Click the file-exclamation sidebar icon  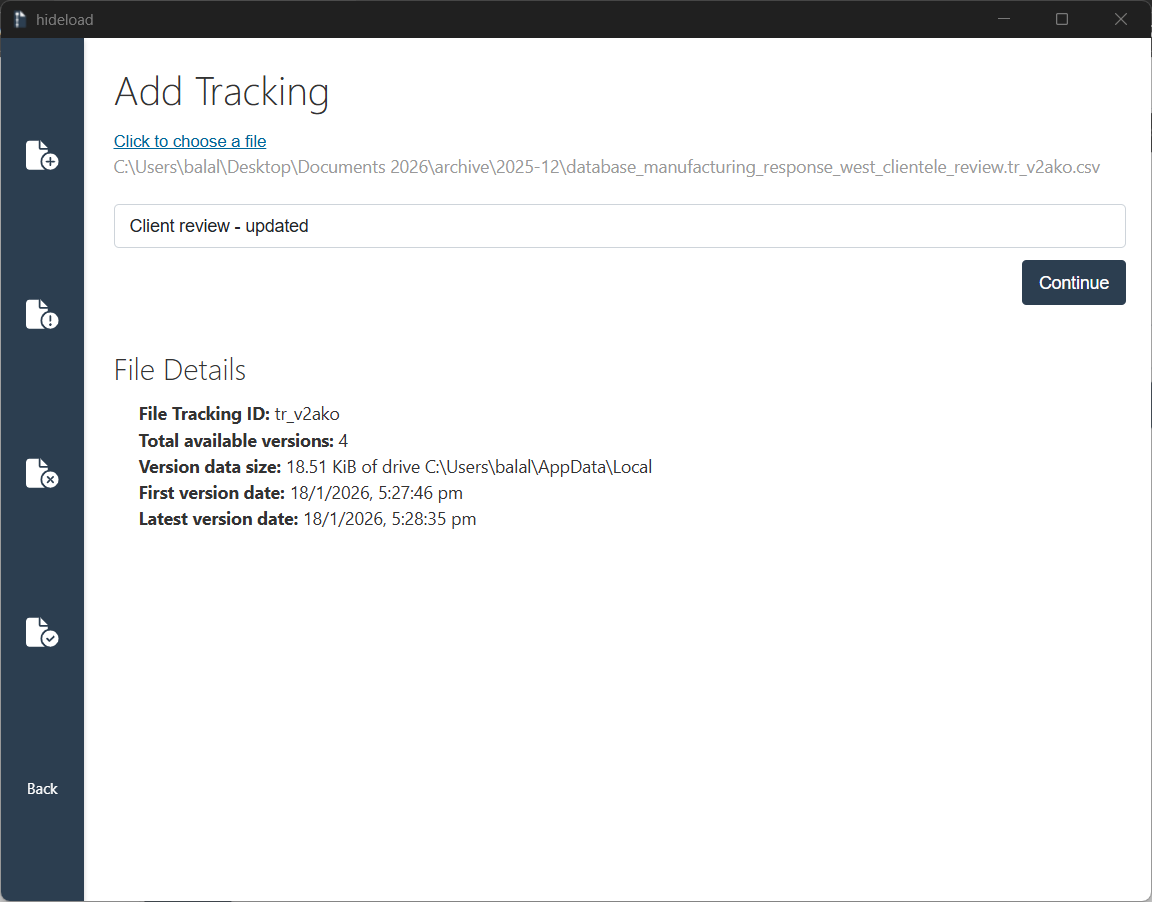coord(41,314)
